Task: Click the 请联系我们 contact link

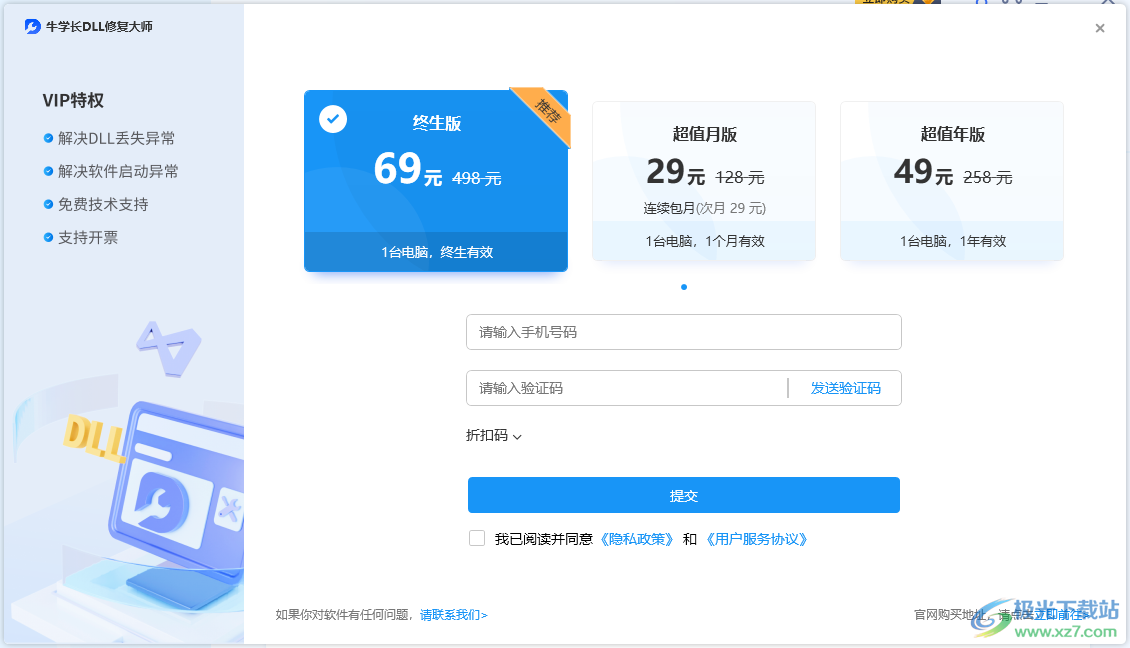Action: 452,615
